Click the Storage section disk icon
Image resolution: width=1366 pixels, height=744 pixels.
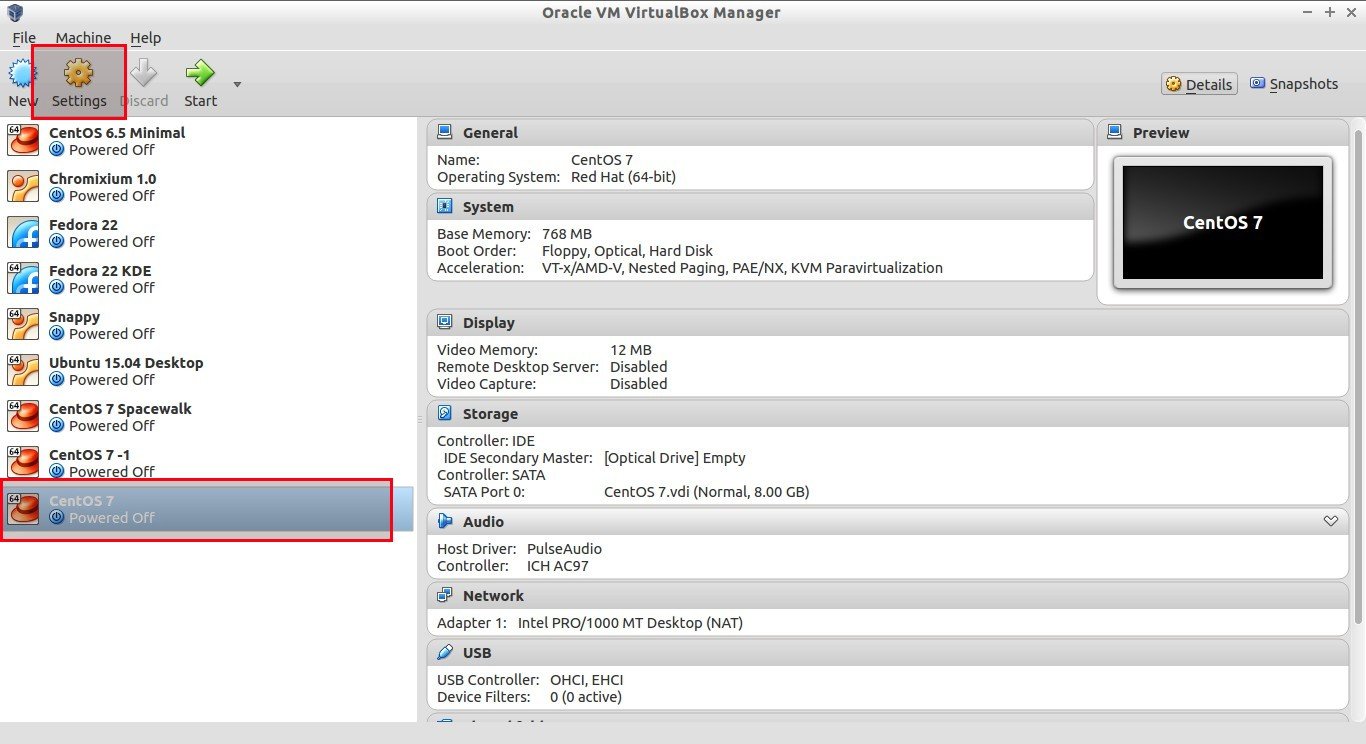pyautogui.click(x=445, y=413)
